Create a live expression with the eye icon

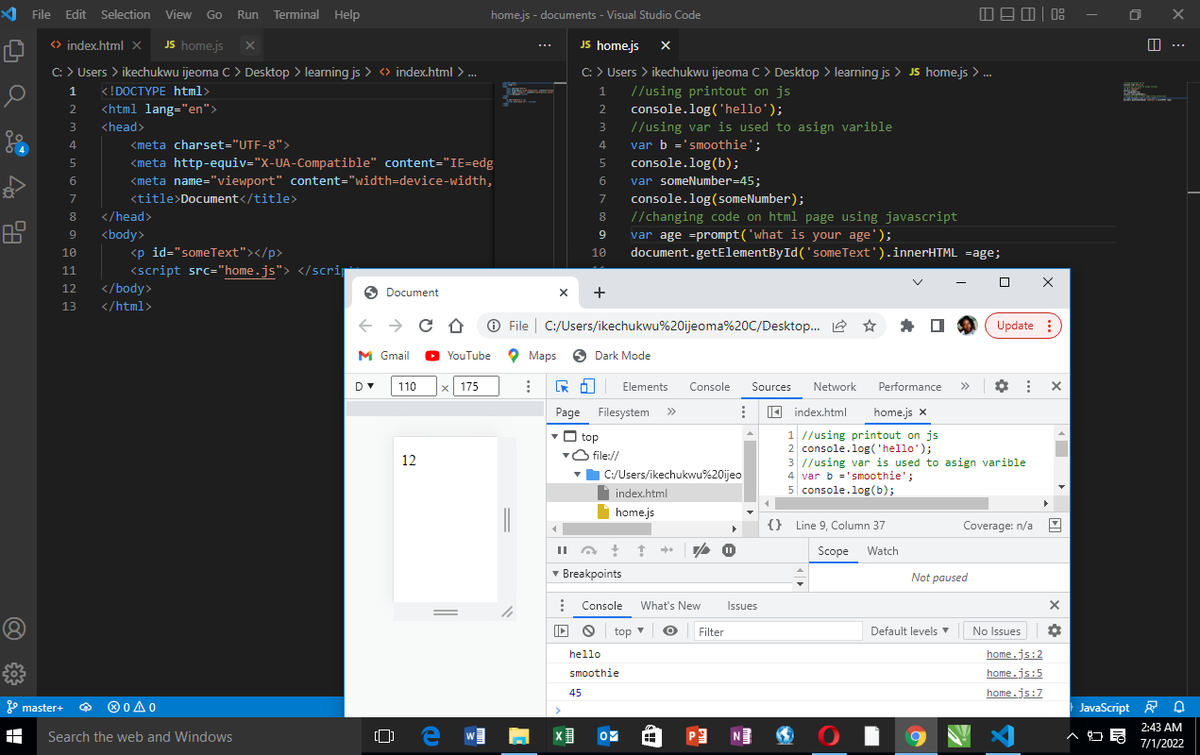pyautogui.click(x=670, y=631)
